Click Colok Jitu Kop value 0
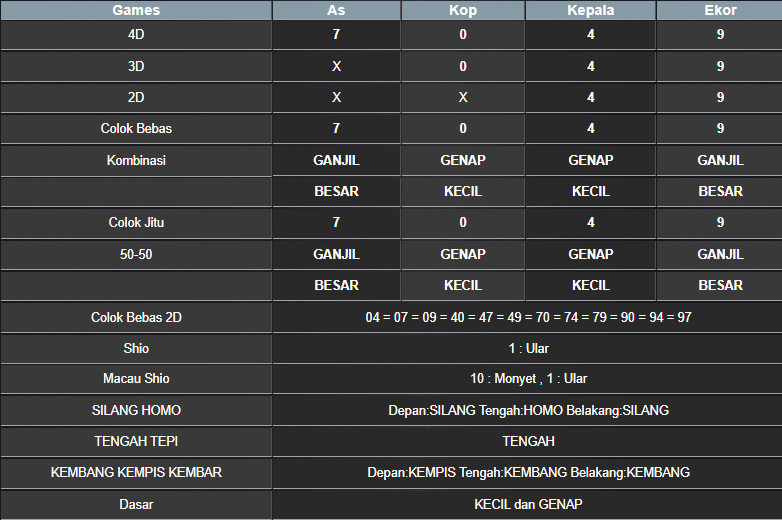782x520 pixels. coord(463,222)
